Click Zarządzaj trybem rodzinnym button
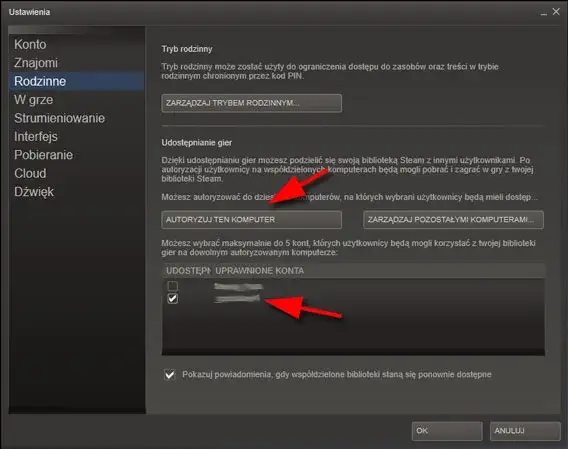This screenshot has width=568, height=449. click(x=251, y=103)
